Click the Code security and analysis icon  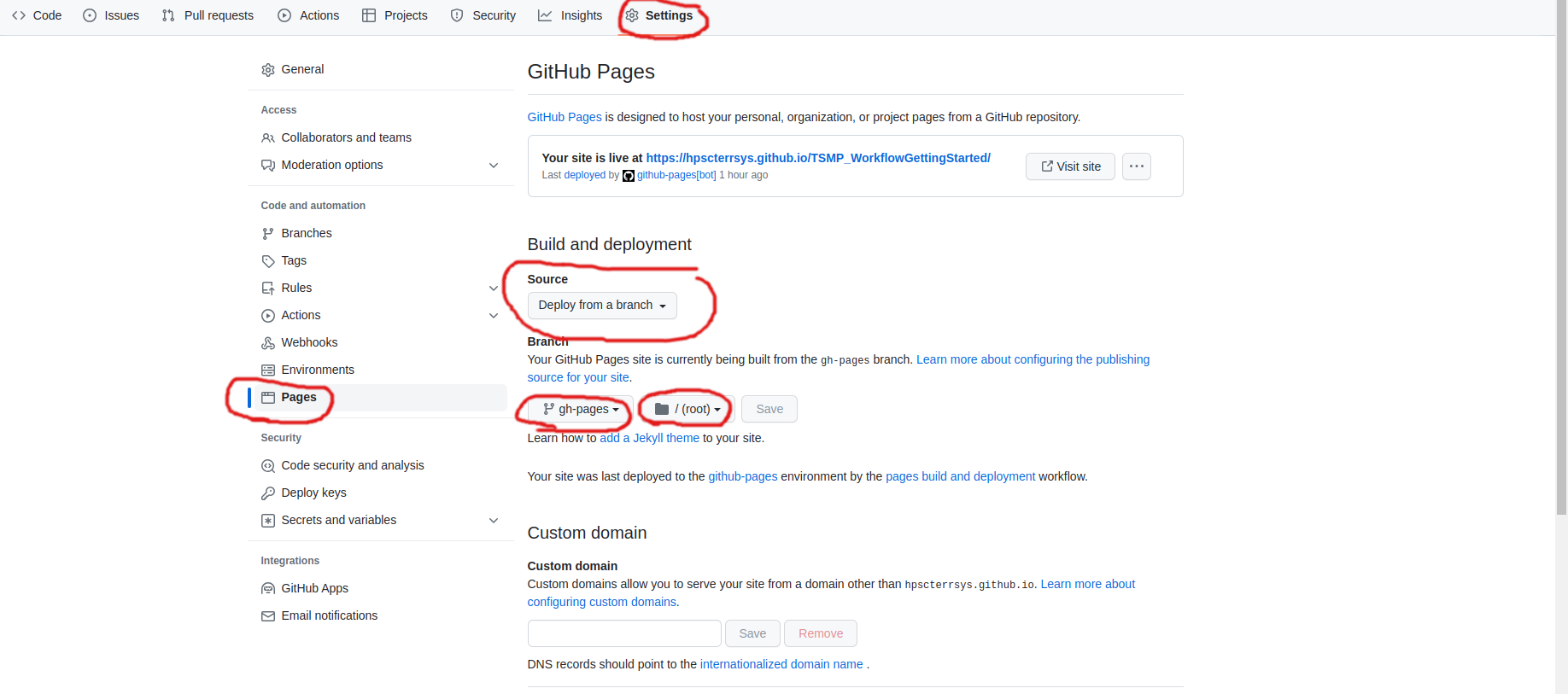click(268, 466)
